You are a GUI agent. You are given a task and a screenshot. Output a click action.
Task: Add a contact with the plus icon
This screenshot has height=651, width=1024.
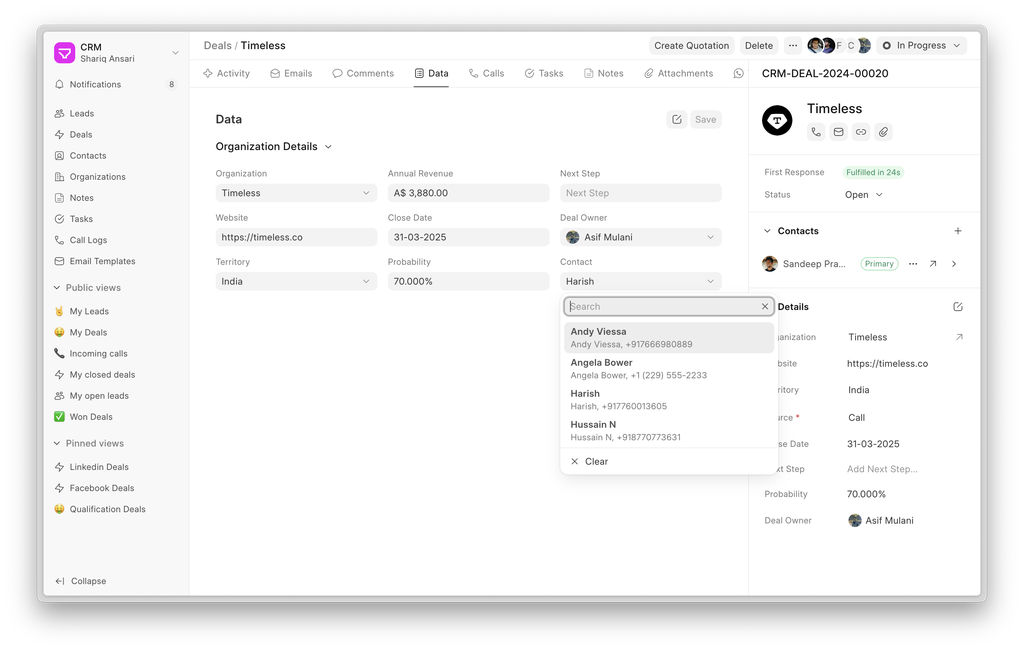(x=957, y=231)
